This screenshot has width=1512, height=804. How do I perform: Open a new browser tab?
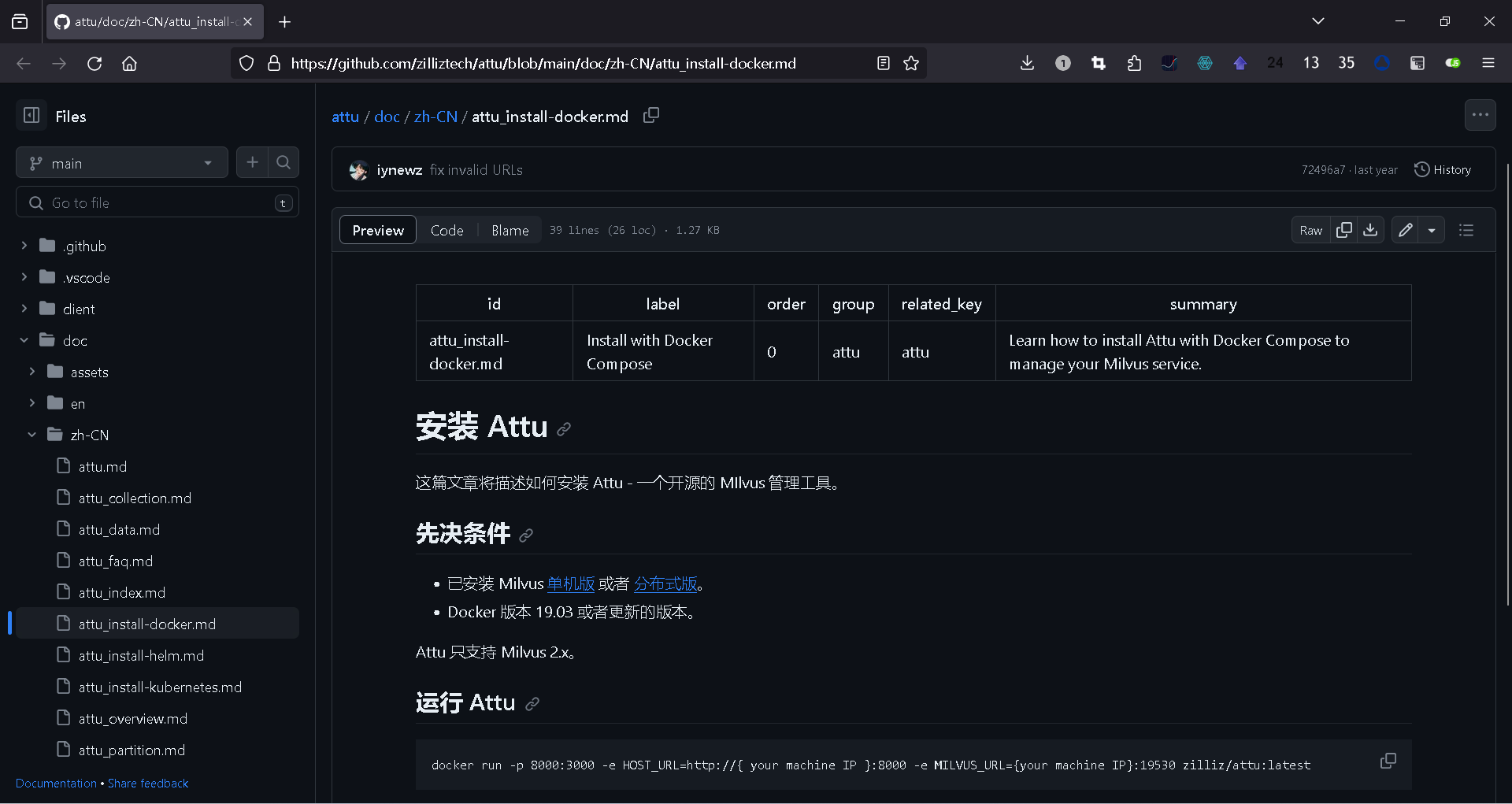tap(285, 22)
